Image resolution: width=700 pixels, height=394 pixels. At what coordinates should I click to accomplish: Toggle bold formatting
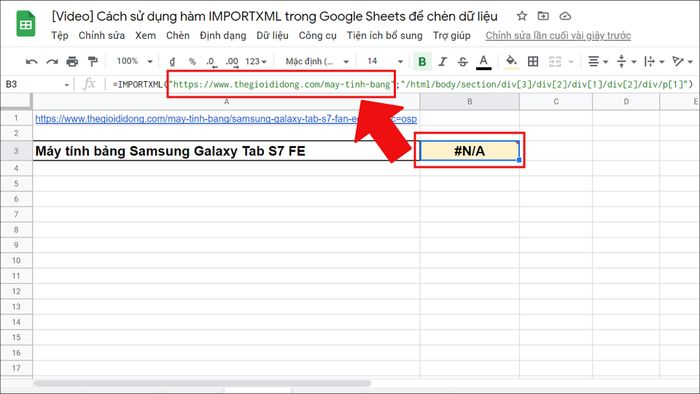(422, 62)
